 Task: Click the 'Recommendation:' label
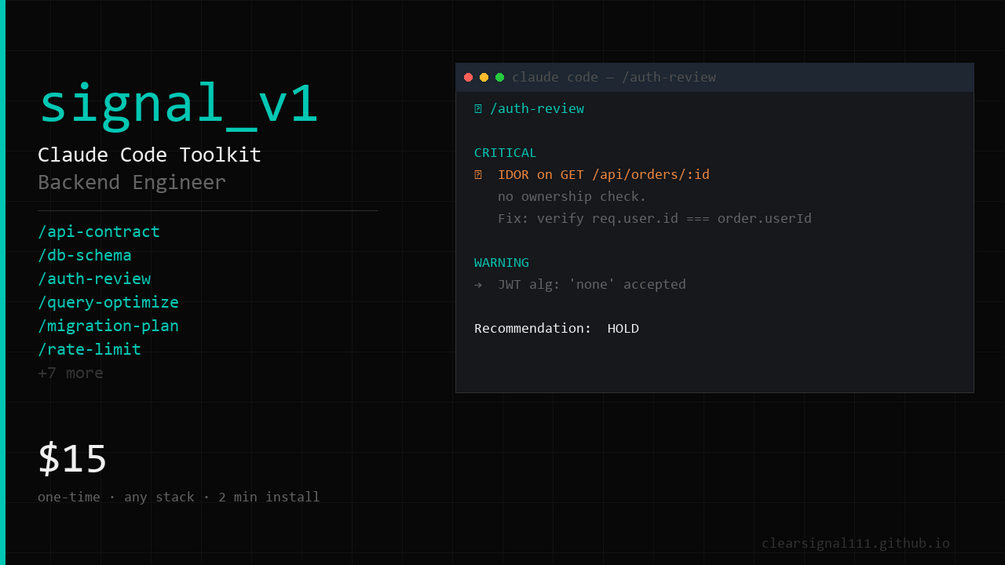click(x=533, y=329)
